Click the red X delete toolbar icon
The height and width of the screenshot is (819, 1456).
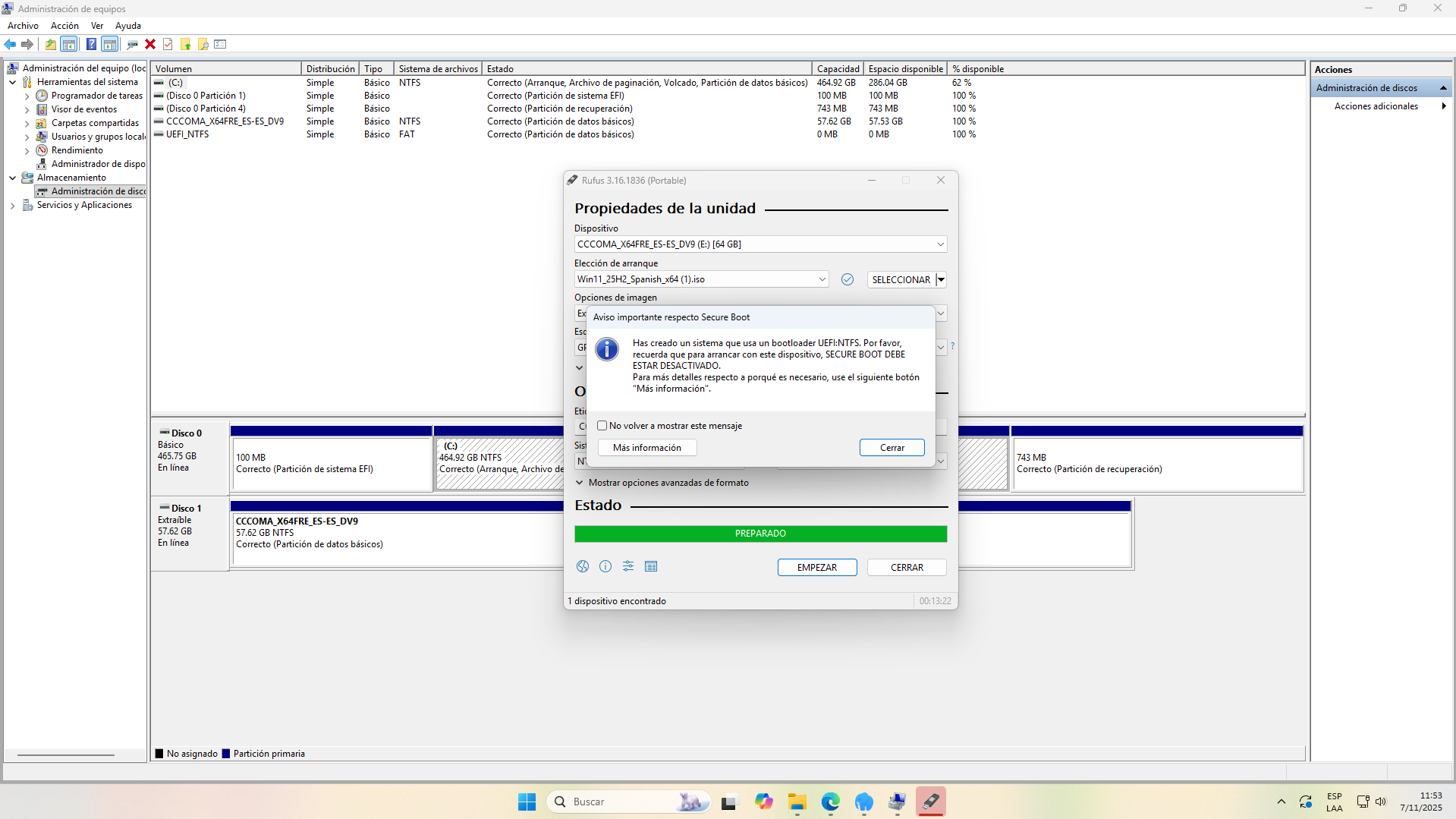point(150,44)
